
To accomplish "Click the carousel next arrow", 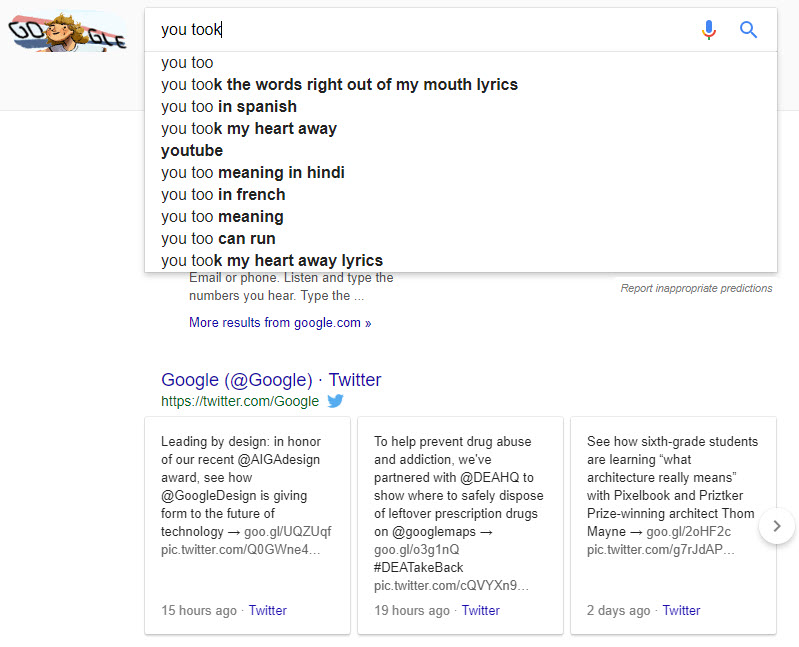I will click(776, 526).
